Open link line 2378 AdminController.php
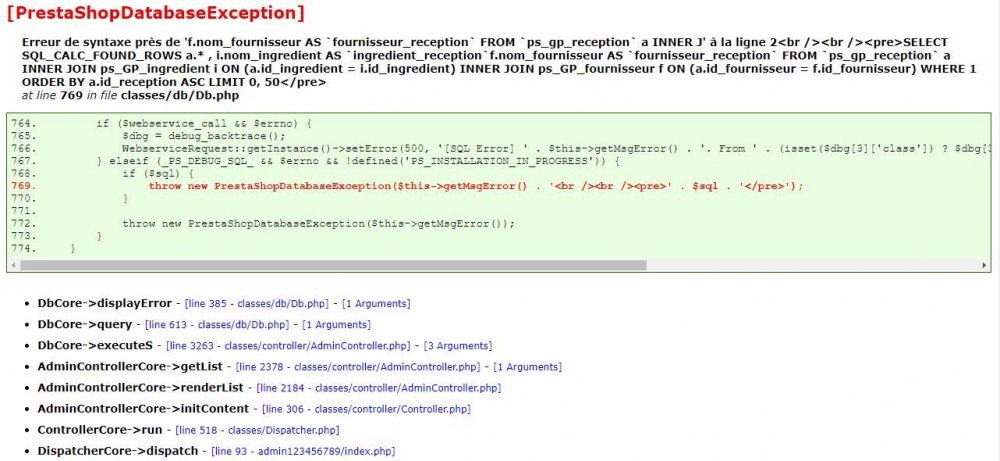 357,367
